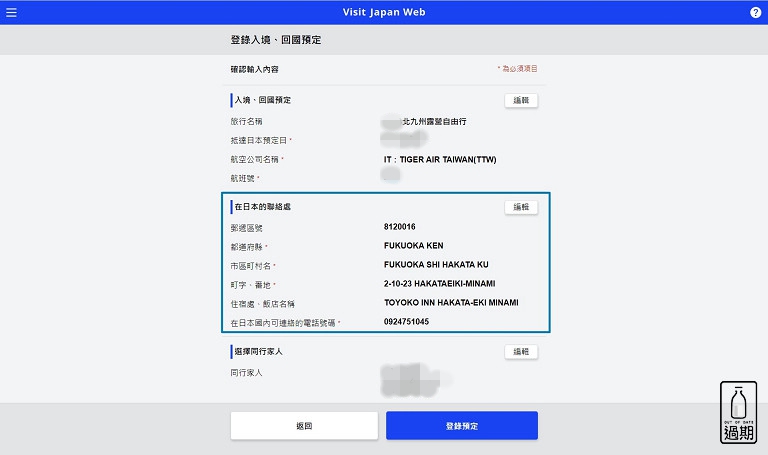This screenshot has width=768, height=455.
Task: Click the 航空公司名稱 label
Action: (x=255, y=160)
